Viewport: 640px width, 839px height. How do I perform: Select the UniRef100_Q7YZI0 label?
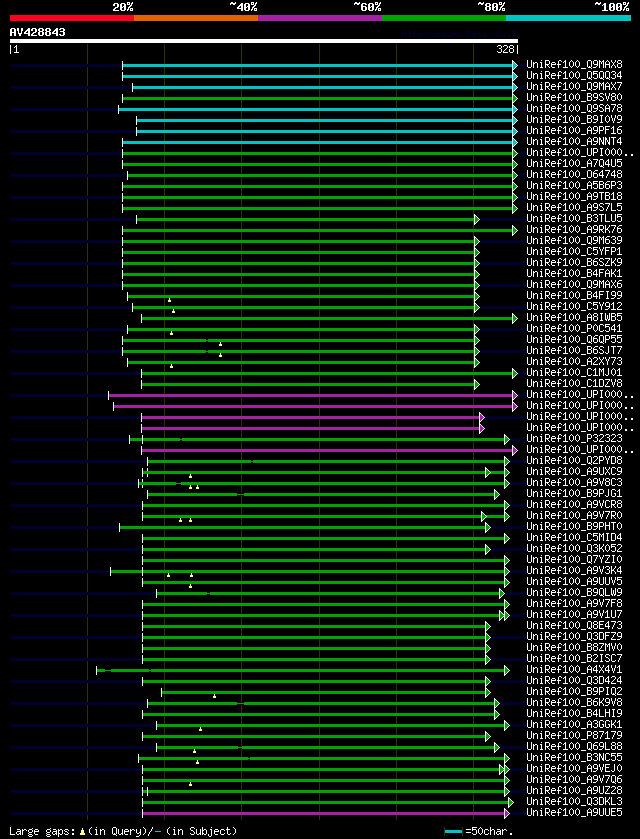point(574,559)
